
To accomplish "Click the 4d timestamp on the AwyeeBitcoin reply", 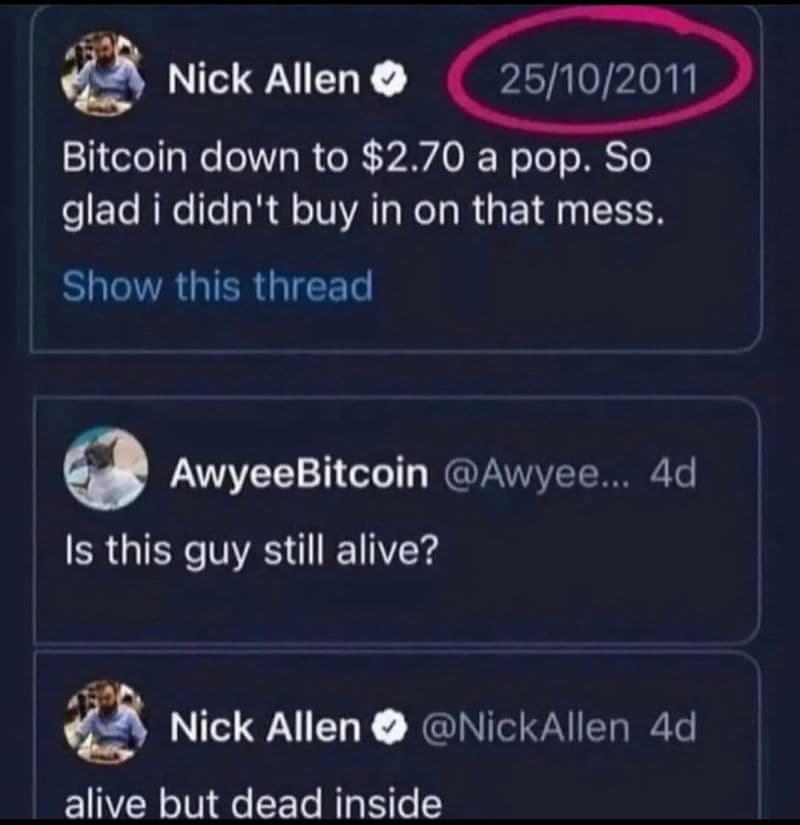I will pyautogui.click(x=673, y=473).
